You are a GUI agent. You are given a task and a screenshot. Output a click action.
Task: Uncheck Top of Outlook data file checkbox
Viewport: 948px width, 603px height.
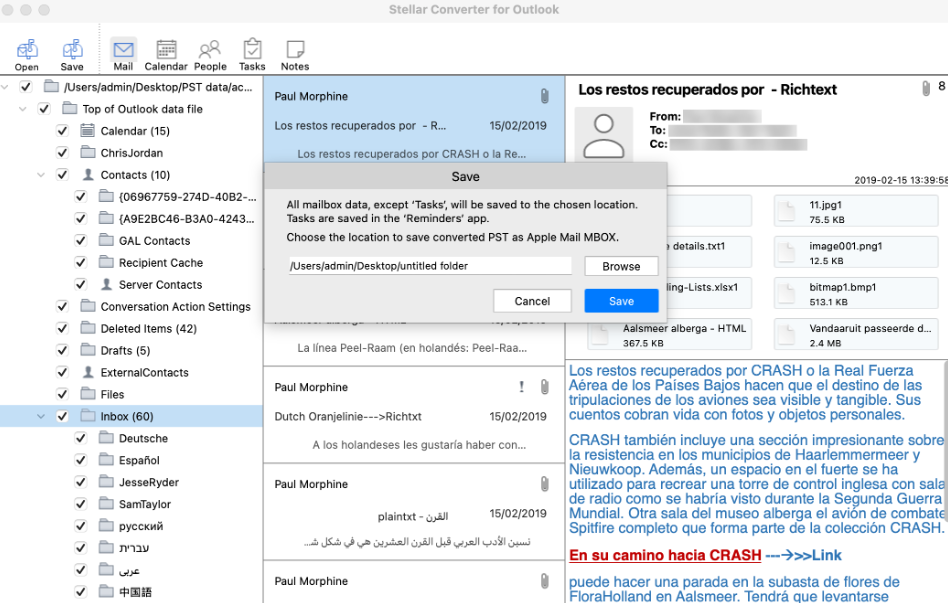44,109
